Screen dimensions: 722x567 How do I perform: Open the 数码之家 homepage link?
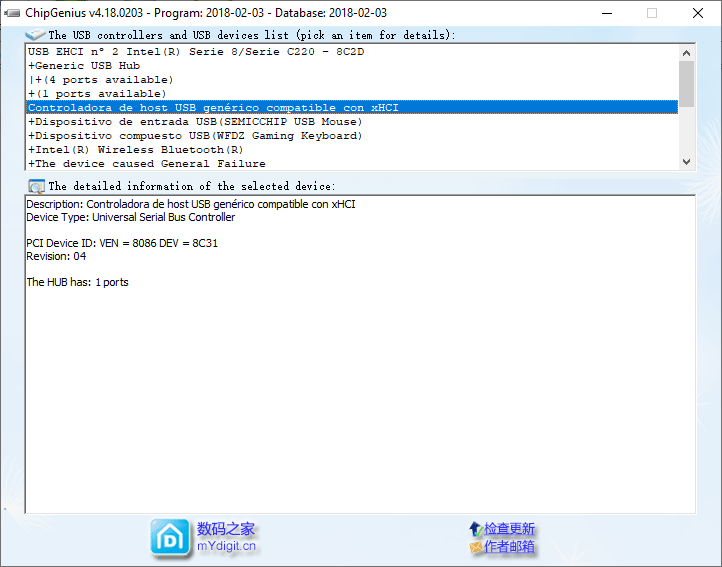[226, 529]
